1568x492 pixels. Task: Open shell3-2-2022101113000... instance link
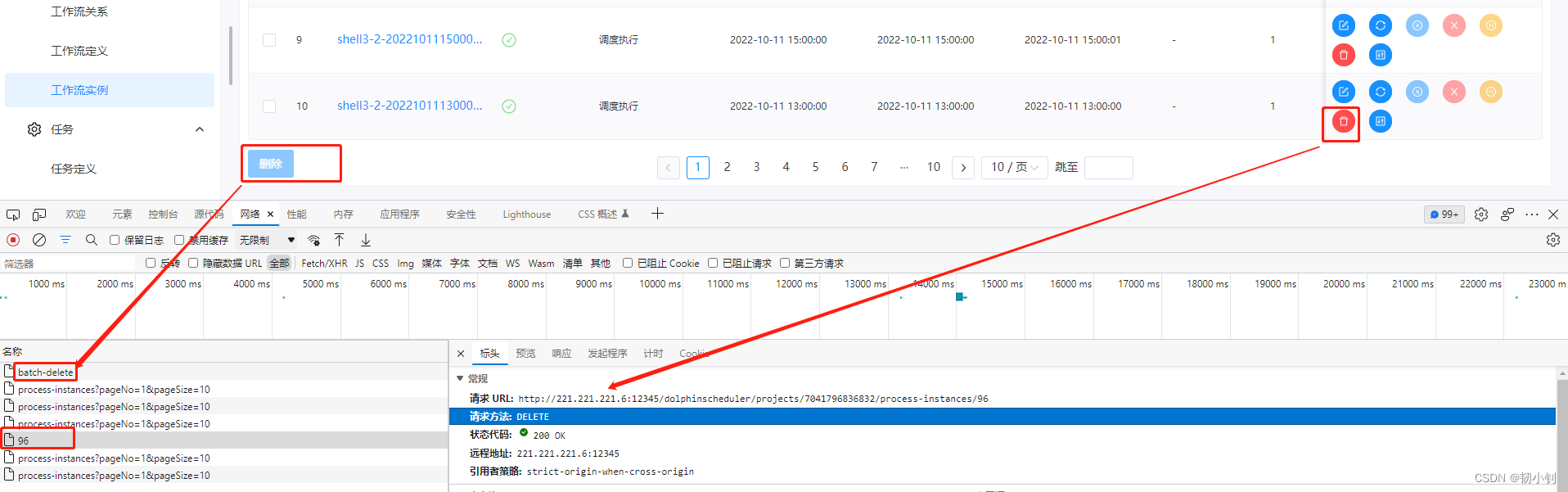[x=409, y=106]
